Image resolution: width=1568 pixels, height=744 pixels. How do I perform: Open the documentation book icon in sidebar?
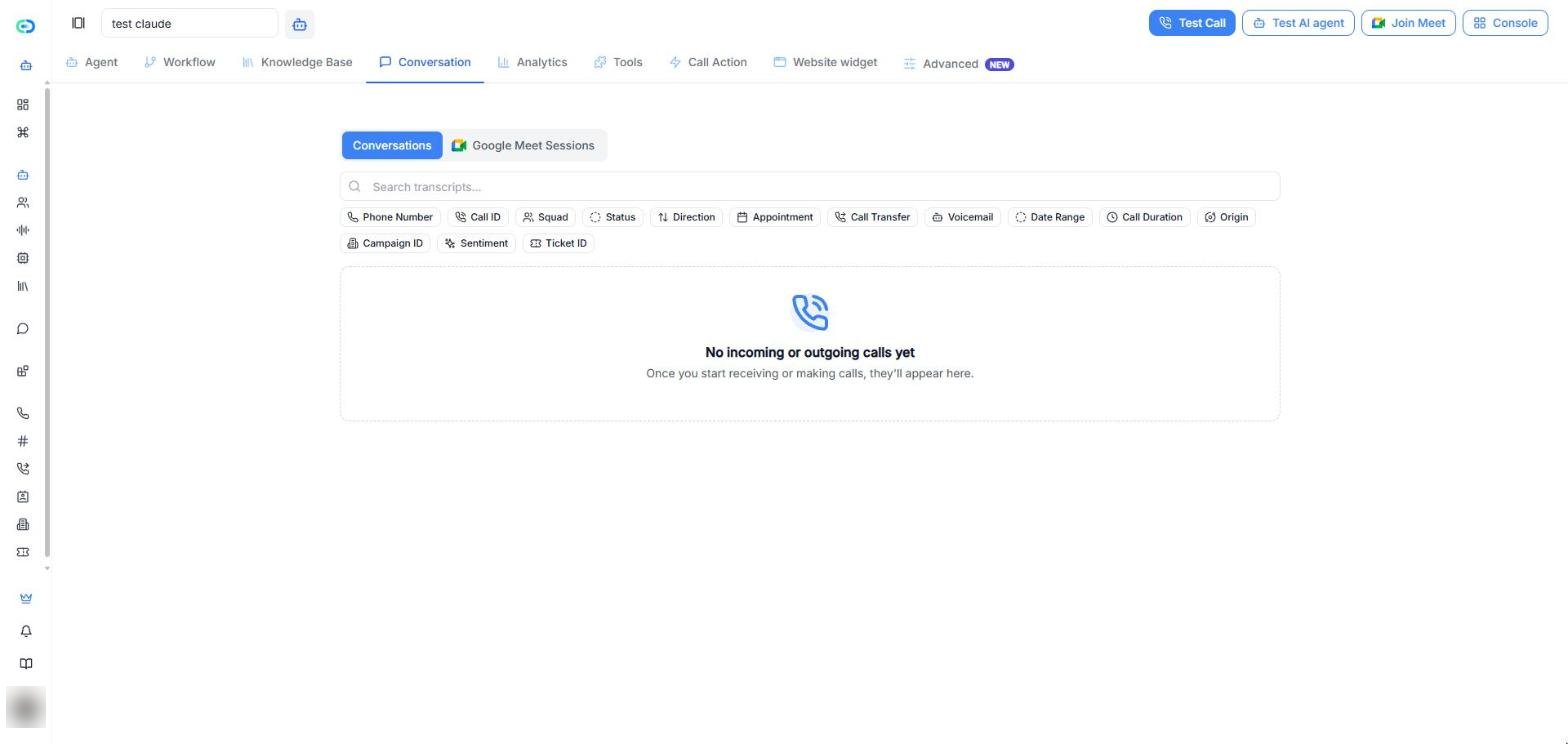(26, 664)
